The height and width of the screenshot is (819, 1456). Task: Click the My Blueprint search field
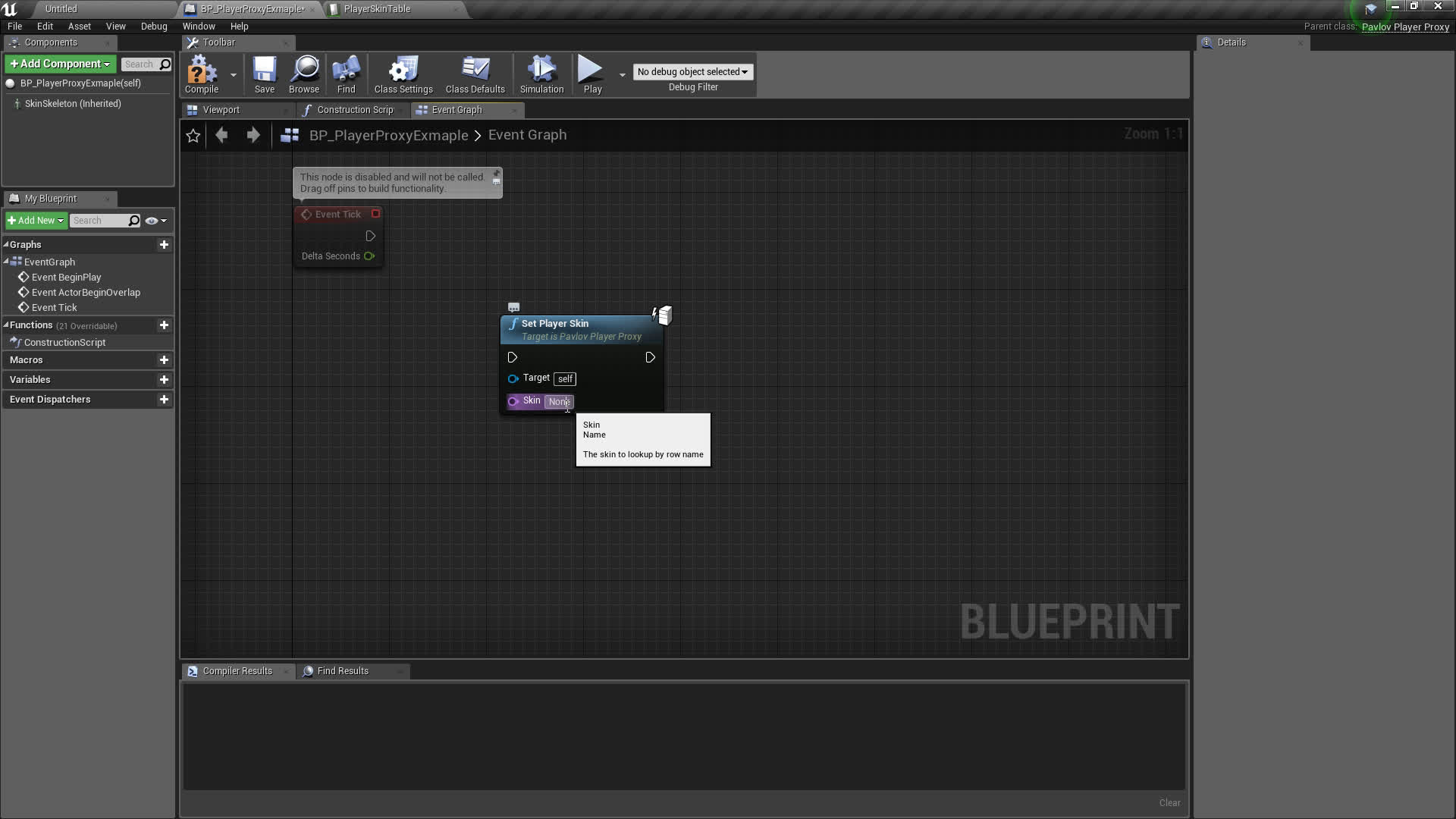point(102,221)
